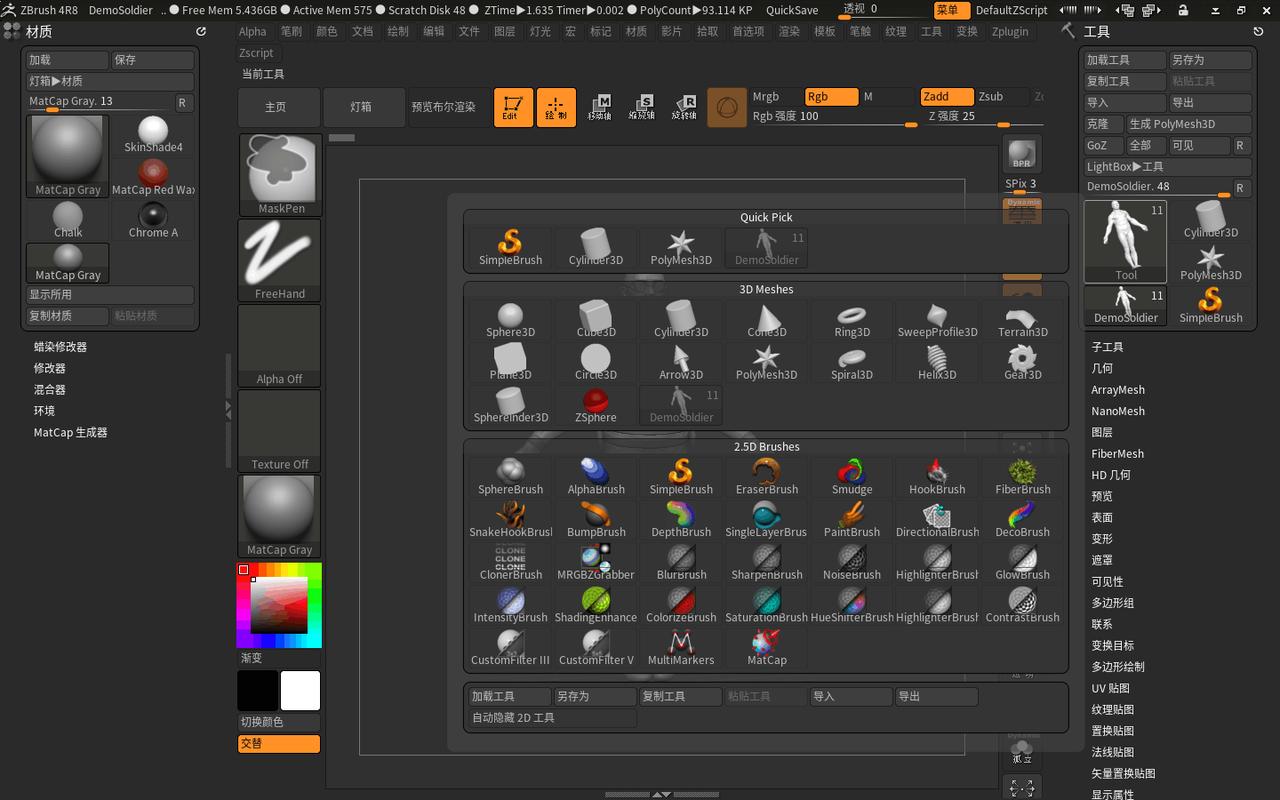Select the Cube3D mesh
This screenshot has width=1280, height=800.
coord(596,320)
